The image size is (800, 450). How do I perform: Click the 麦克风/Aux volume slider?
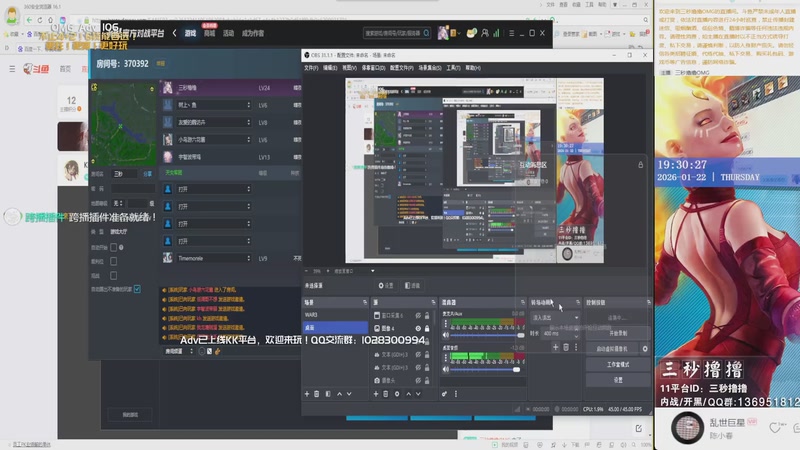pos(485,335)
